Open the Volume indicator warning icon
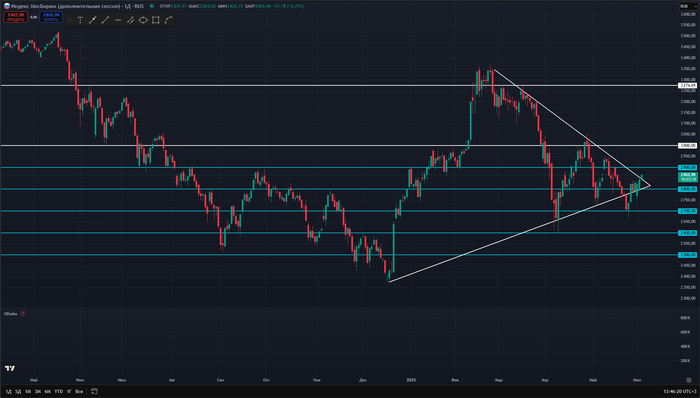This screenshot has height=398, width=700. click(x=22, y=314)
